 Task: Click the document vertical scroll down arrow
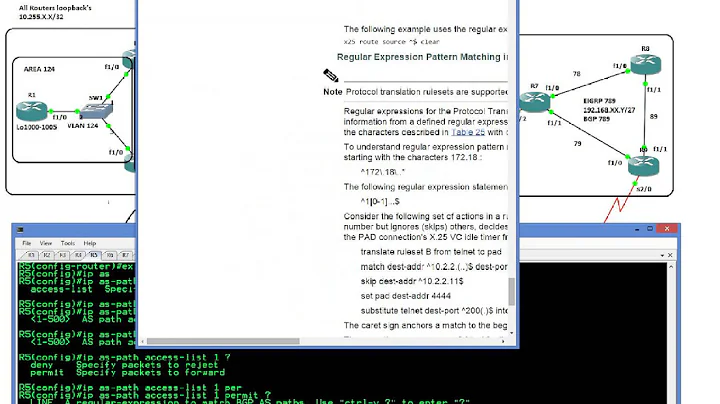tap(512, 333)
